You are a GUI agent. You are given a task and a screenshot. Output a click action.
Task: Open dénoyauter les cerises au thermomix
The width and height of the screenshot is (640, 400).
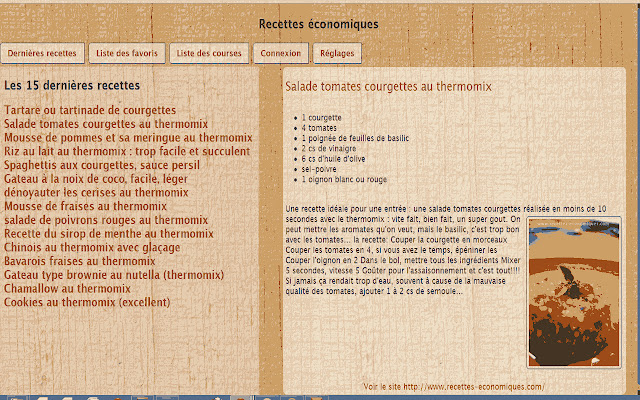point(96,193)
